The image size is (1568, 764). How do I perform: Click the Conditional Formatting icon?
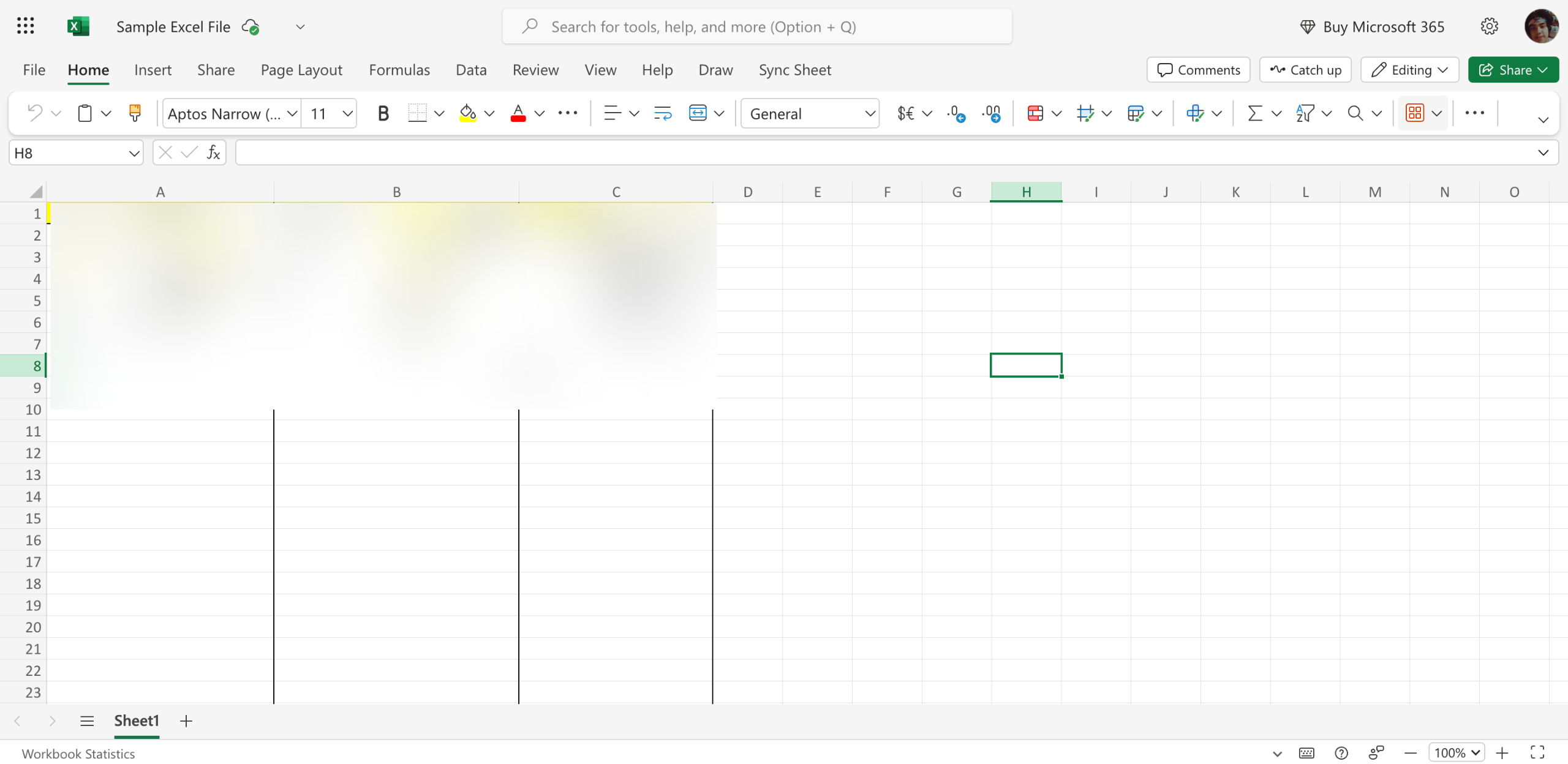click(x=1035, y=113)
